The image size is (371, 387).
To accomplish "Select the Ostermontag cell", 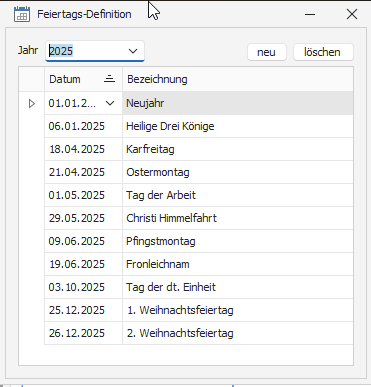I will (238, 172).
